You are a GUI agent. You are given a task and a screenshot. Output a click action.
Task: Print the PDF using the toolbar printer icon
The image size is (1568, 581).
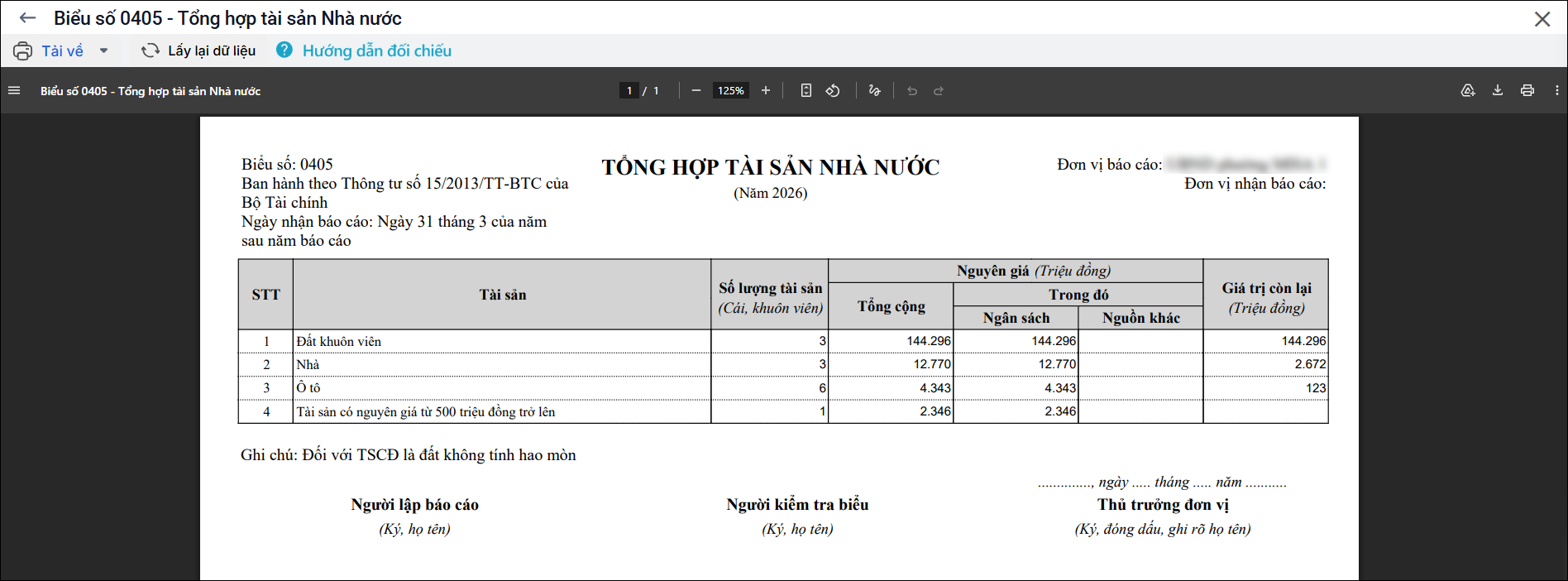[x=1527, y=91]
